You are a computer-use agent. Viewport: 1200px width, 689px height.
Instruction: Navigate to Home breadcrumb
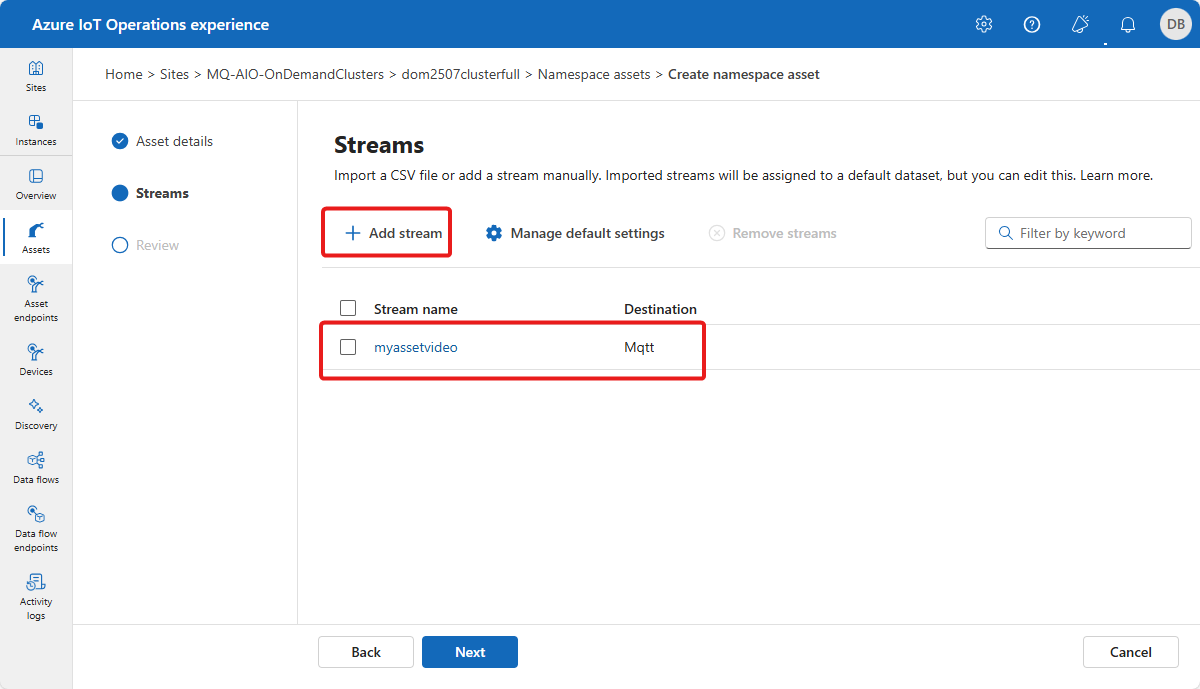click(124, 74)
